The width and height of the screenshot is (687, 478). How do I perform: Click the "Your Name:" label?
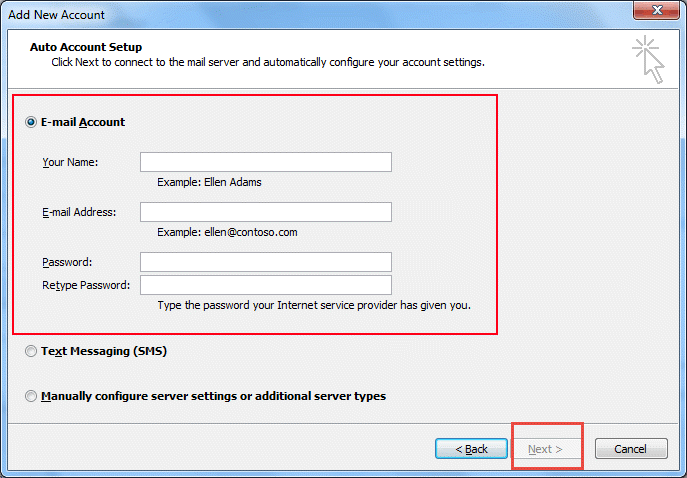click(70, 162)
